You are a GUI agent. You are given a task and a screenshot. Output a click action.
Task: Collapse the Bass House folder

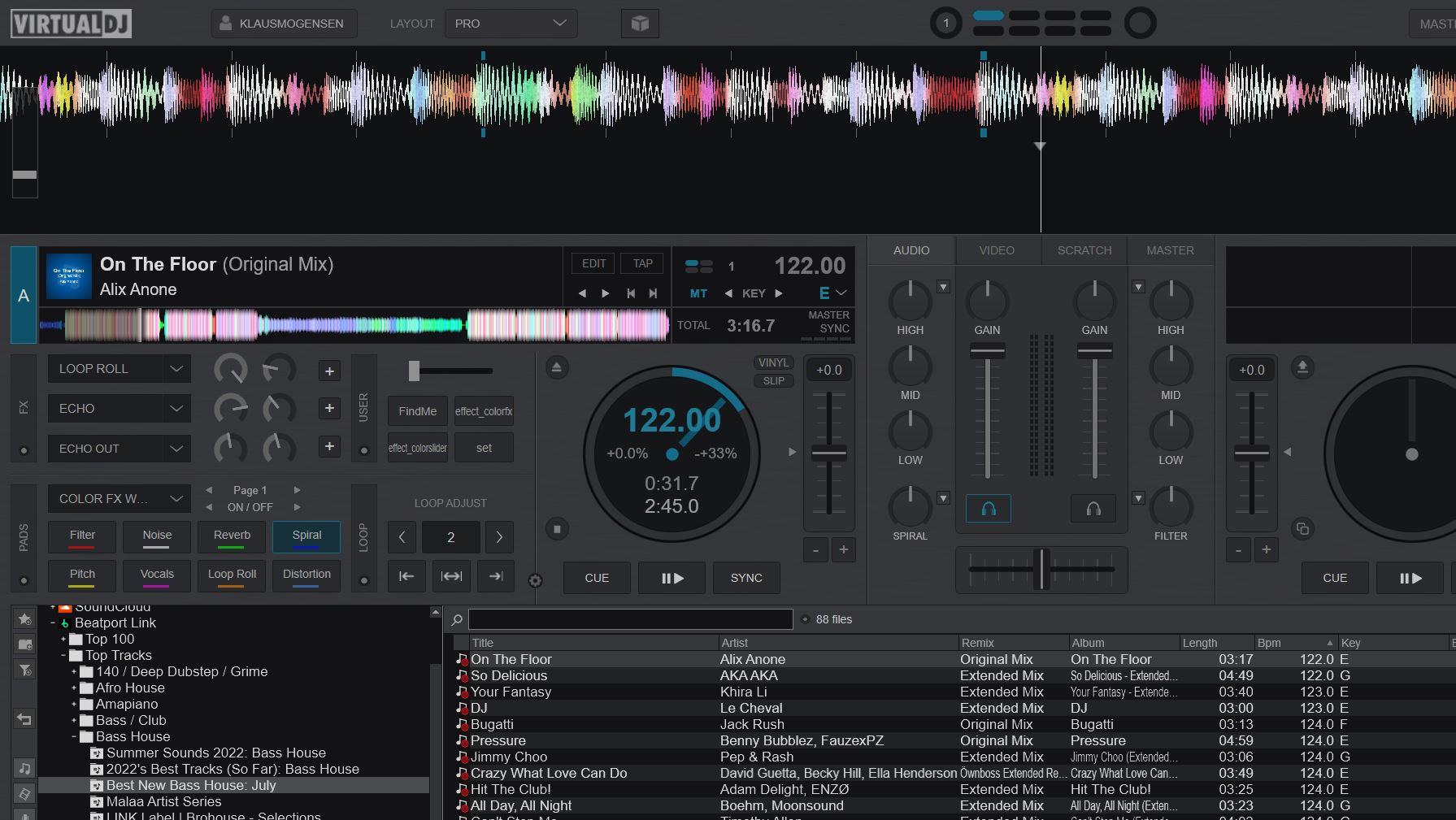74,737
